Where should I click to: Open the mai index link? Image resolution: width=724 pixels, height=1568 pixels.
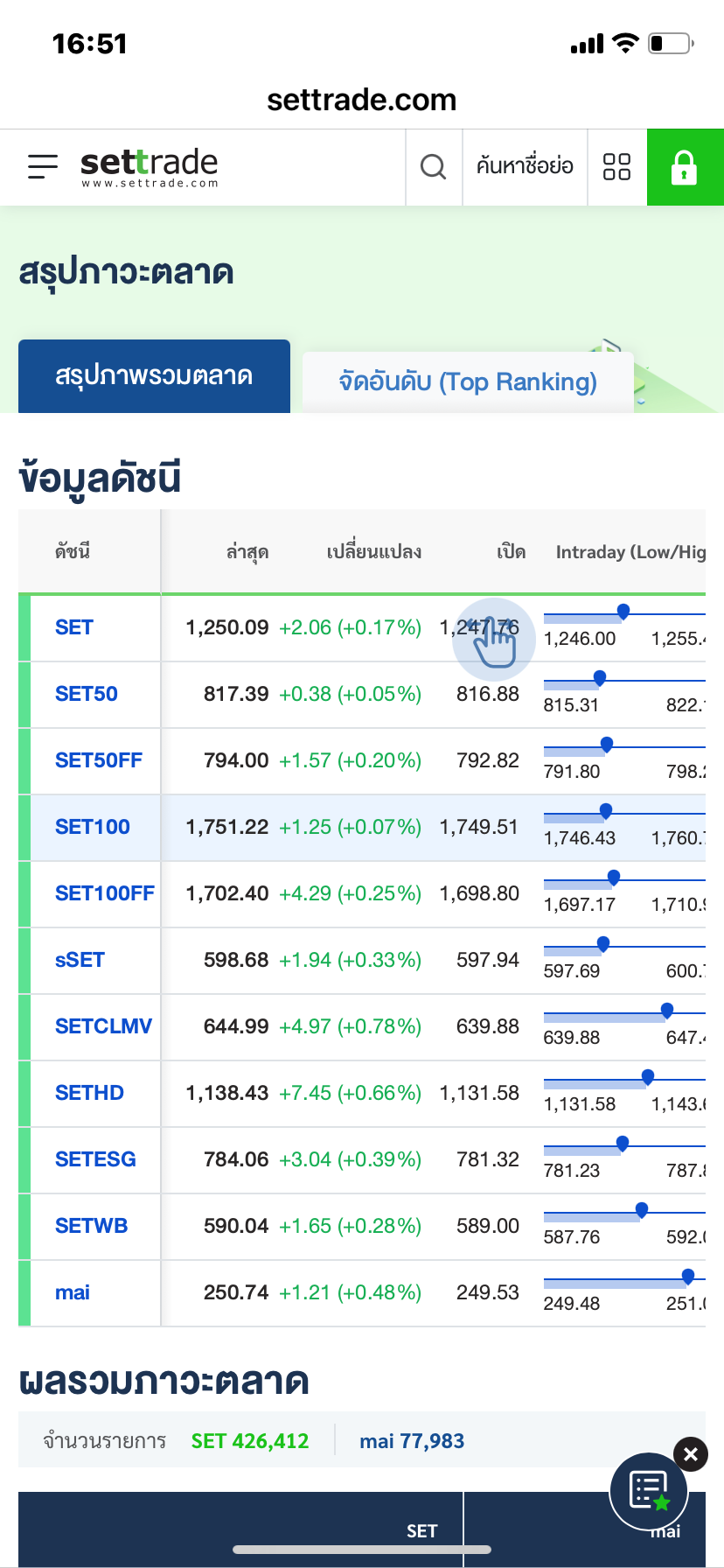pyautogui.click(x=73, y=1292)
